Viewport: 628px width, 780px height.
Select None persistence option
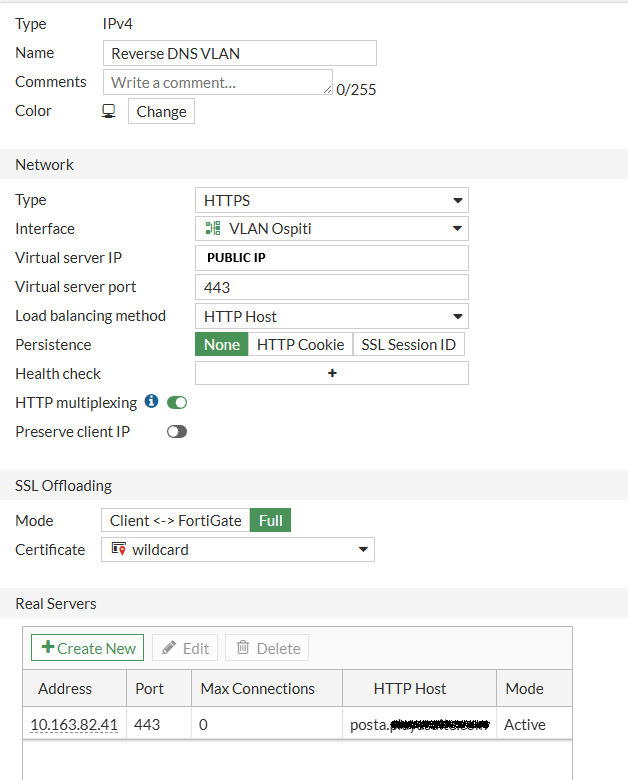pyautogui.click(x=222, y=345)
